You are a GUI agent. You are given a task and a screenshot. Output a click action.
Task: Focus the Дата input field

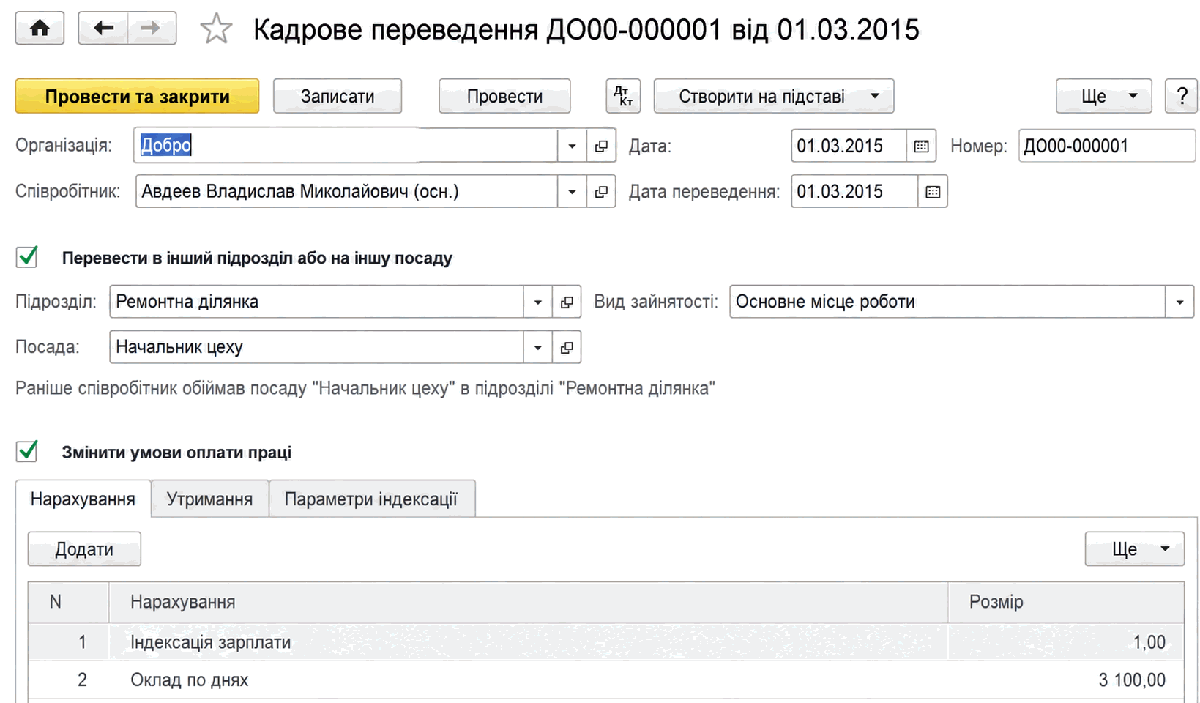pos(849,146)
